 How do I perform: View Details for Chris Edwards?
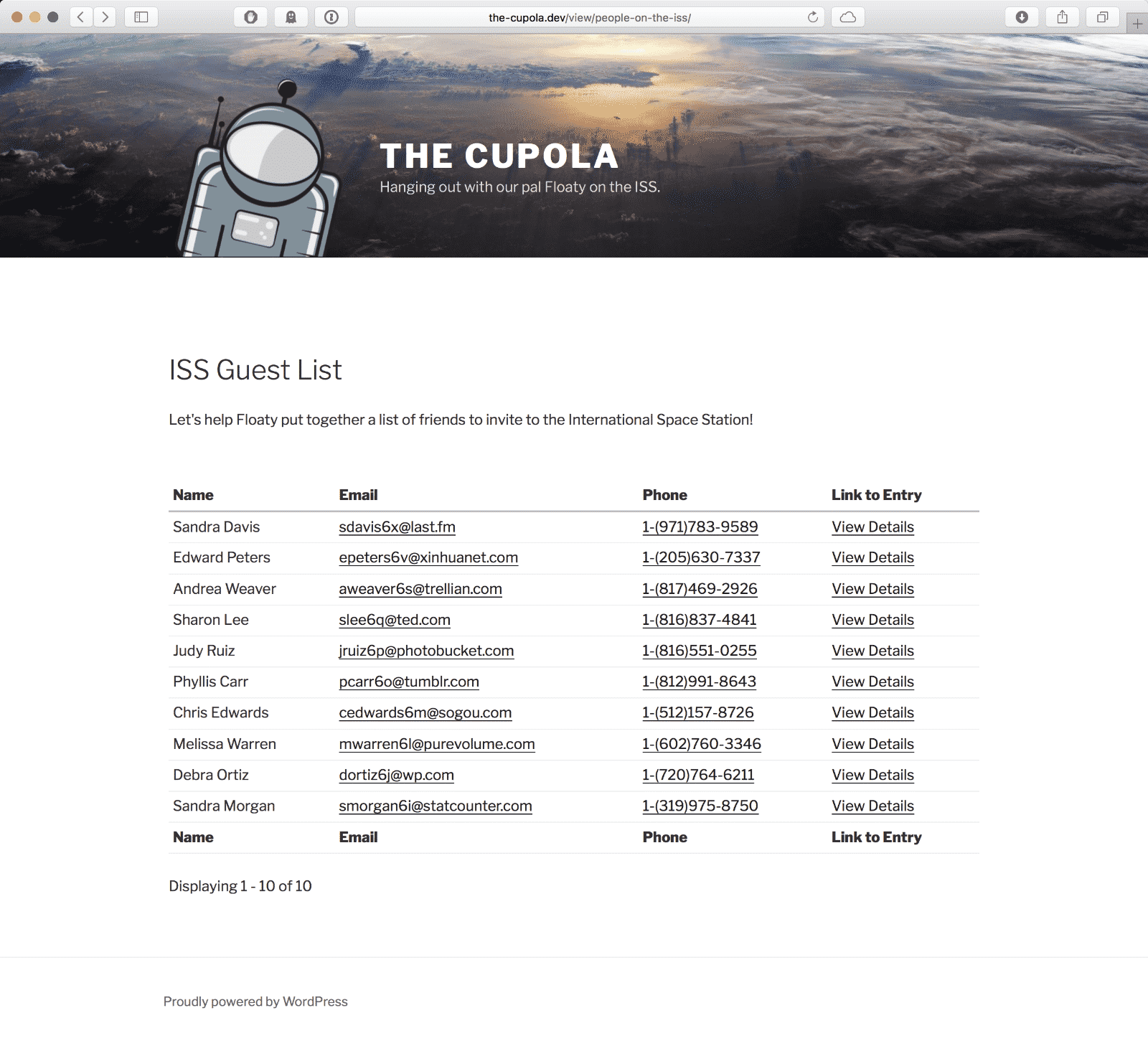click(872, 712)
